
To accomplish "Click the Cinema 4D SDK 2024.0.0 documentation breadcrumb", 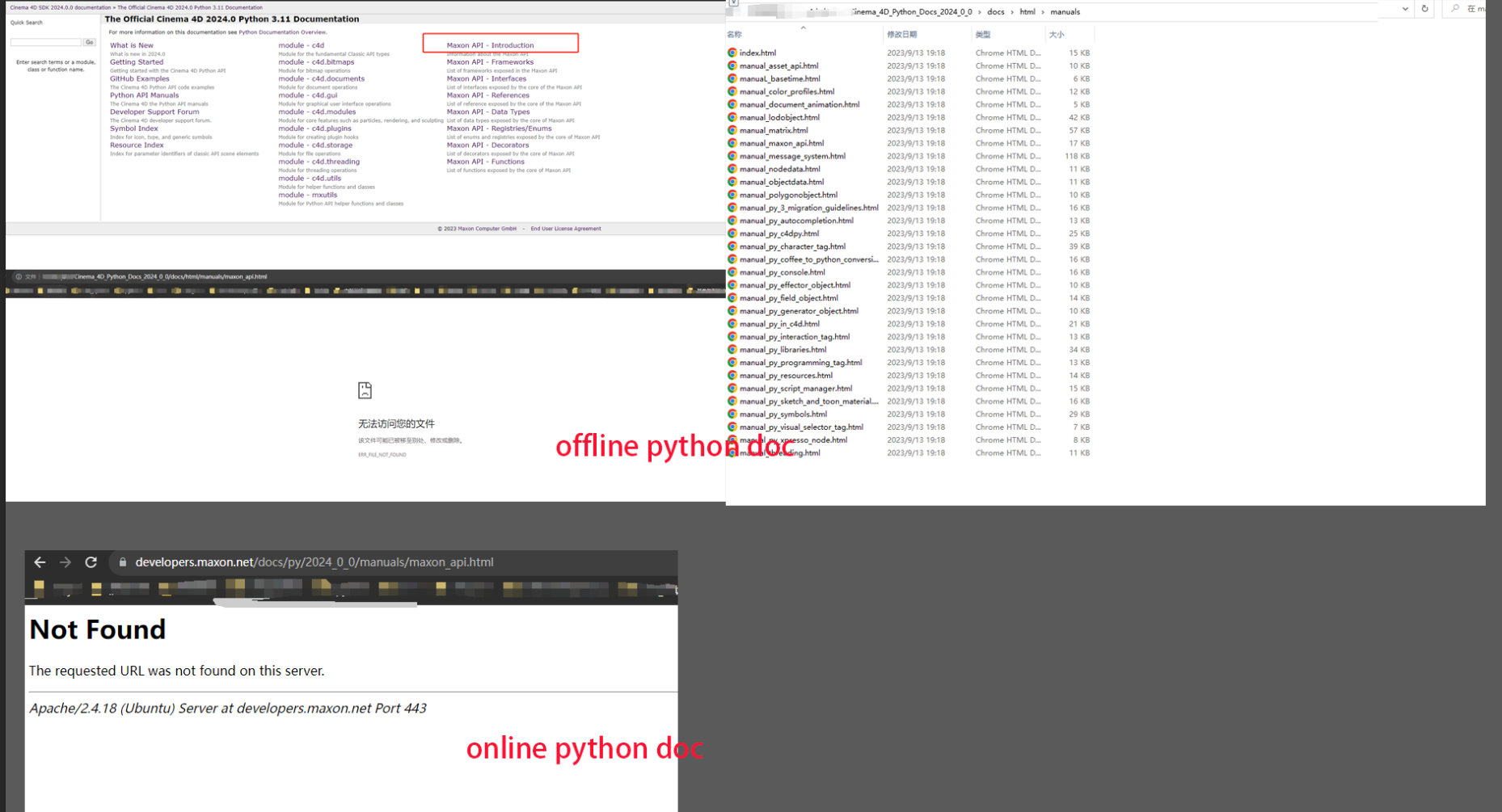I will [61, 7].
